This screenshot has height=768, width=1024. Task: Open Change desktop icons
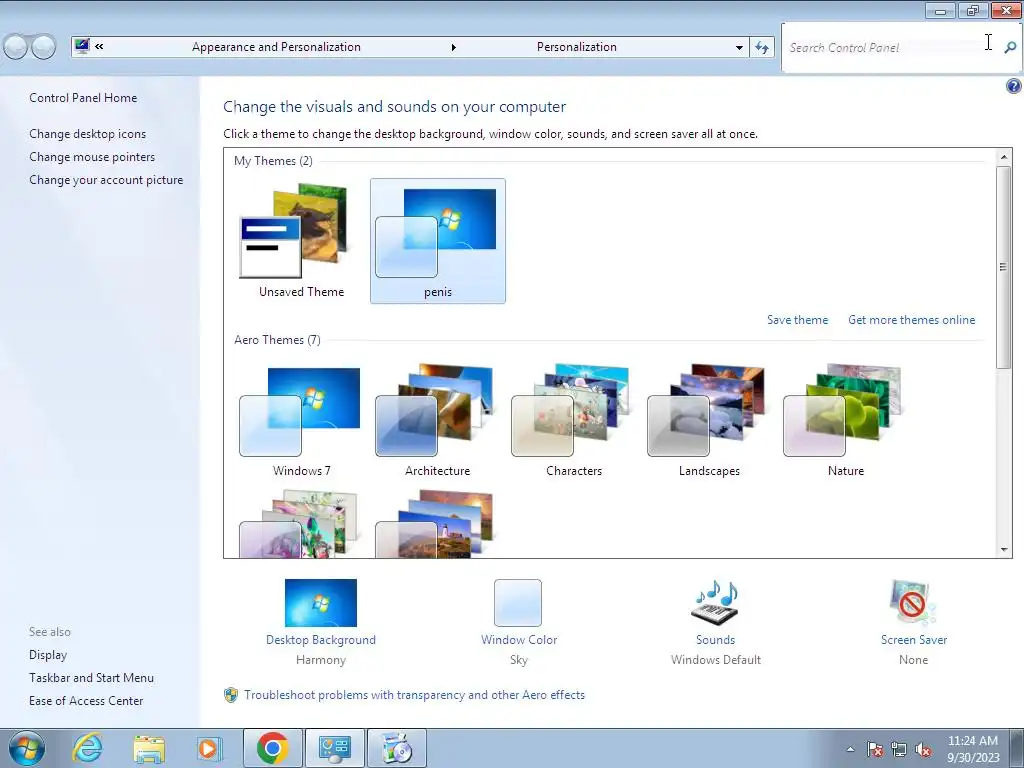tap(88, 134)
